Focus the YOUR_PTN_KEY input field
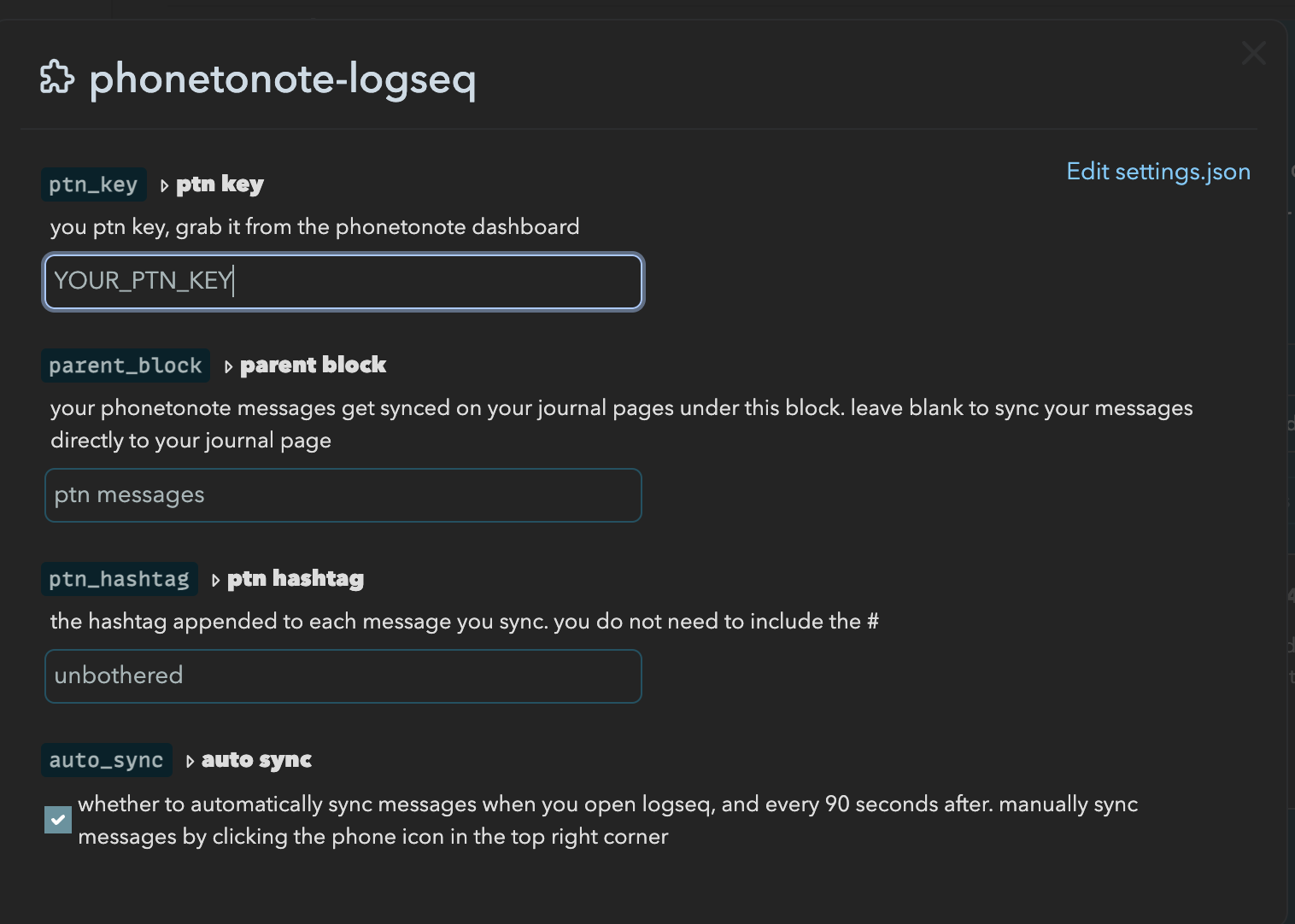1295x924 pixels. (343, 282)
